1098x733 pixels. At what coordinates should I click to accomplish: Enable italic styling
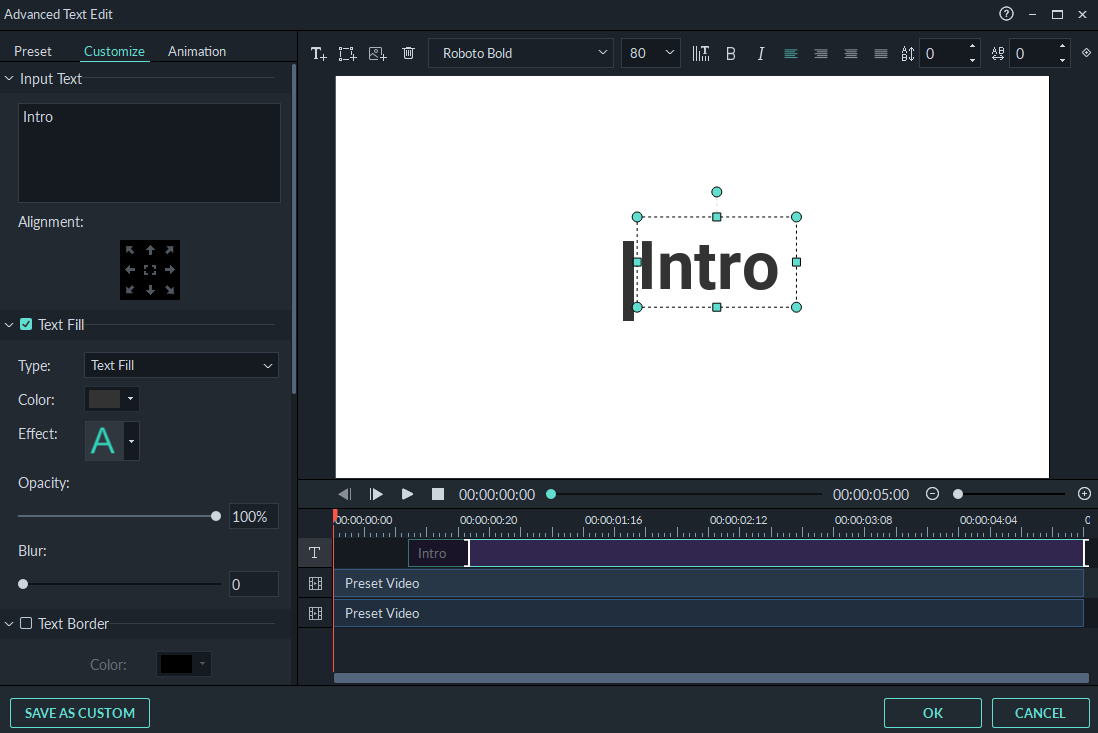click(761, 53)
